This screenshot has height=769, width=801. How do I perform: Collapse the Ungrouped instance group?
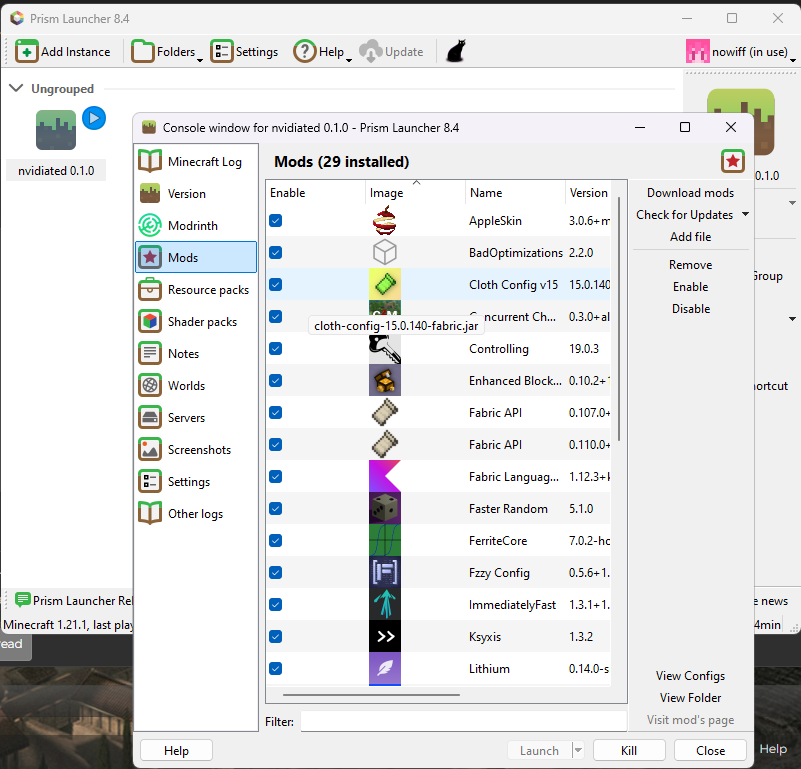16,89
